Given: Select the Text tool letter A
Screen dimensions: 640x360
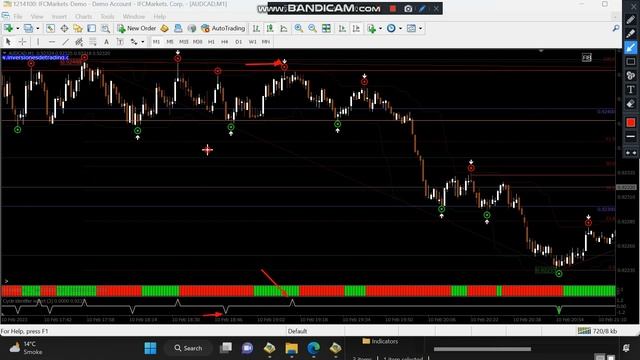Looking at the screenshot, I should pyautogui.click(x=106, y=42).
